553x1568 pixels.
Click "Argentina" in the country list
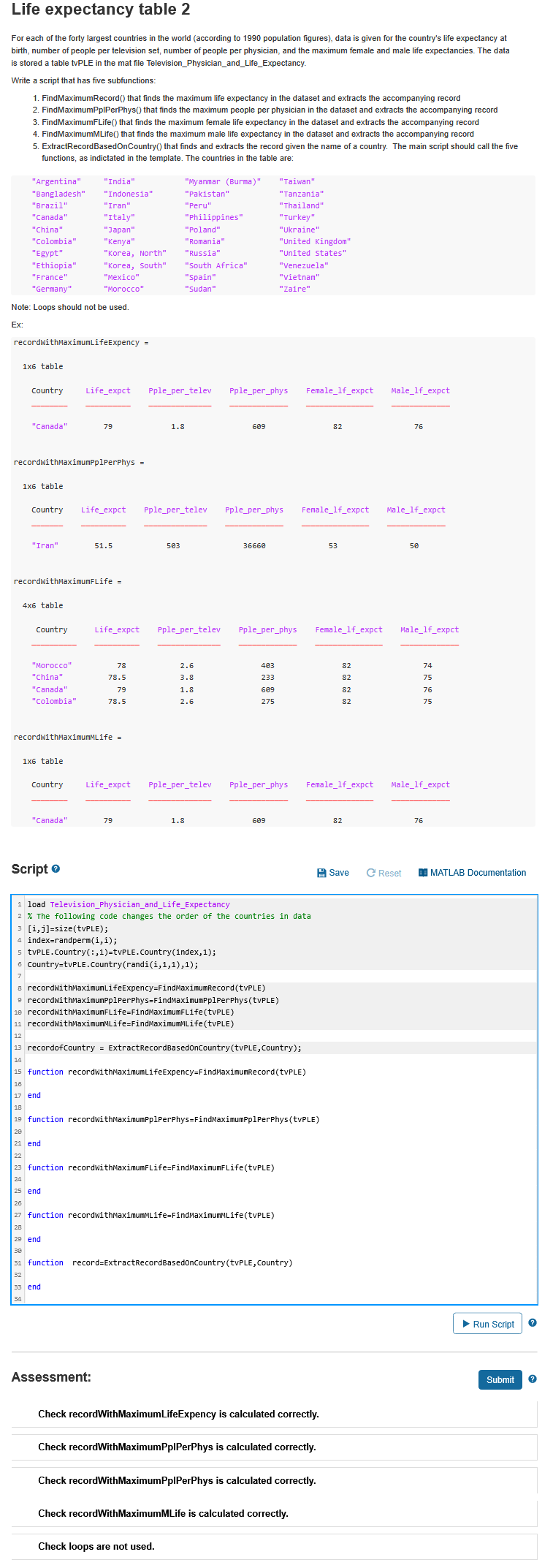(56, 181)
